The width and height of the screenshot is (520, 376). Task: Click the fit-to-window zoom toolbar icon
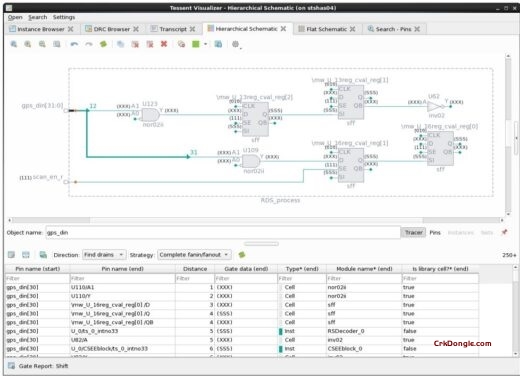tap(57, 44)
